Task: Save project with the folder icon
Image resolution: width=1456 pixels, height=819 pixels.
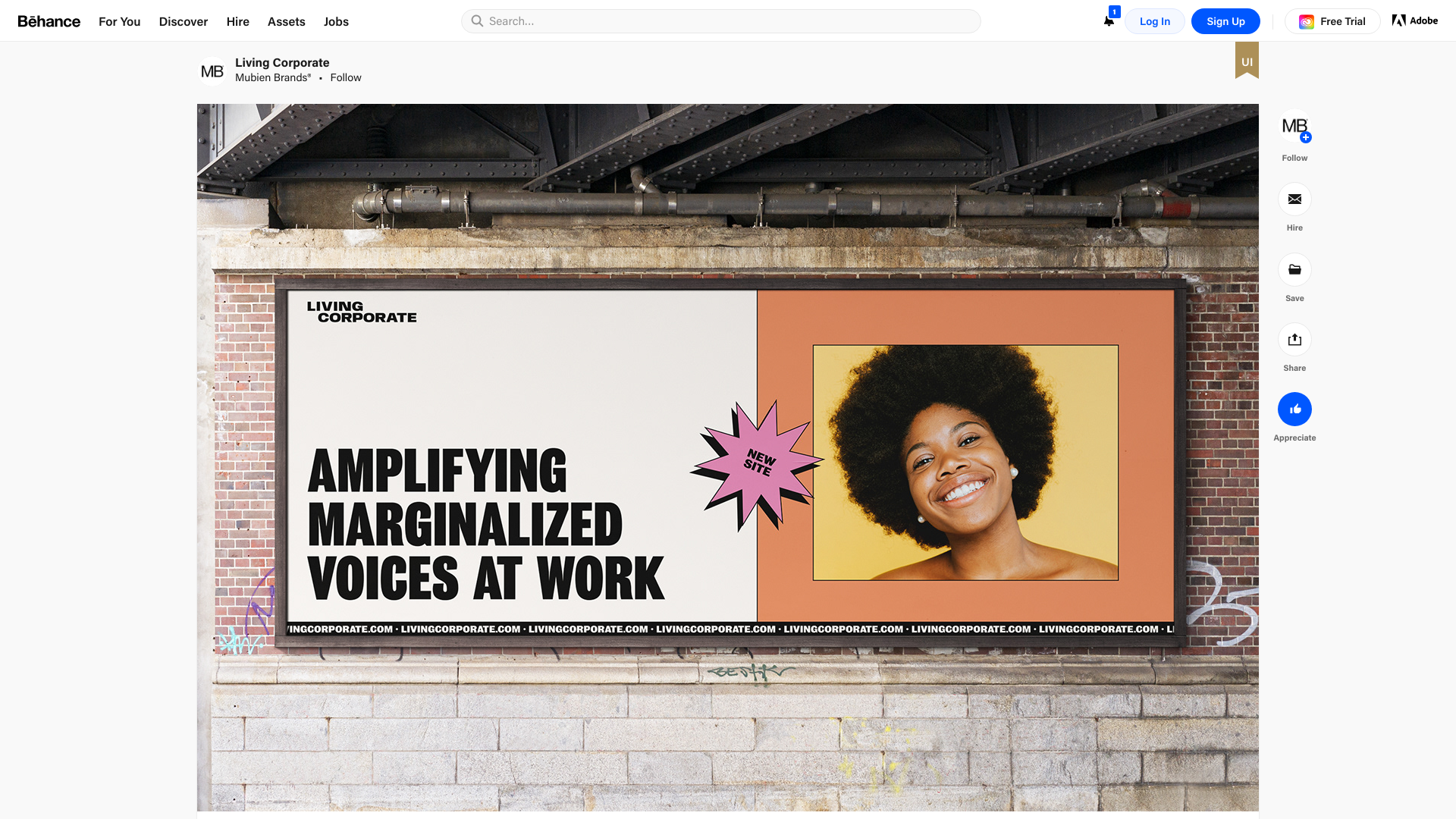Action: pos(1294,270)
